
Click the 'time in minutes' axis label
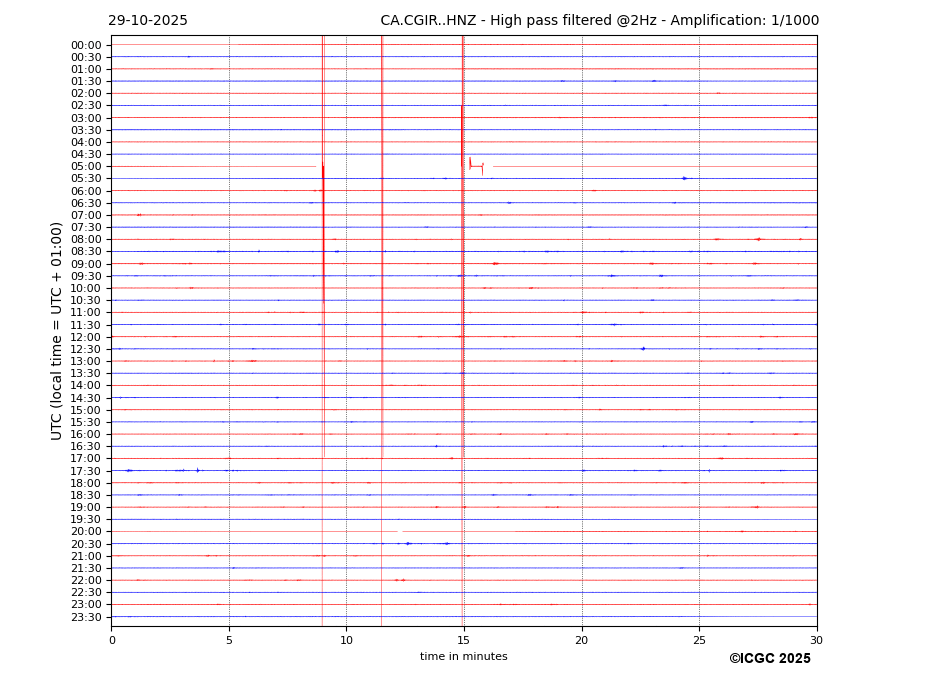(463, 657)
